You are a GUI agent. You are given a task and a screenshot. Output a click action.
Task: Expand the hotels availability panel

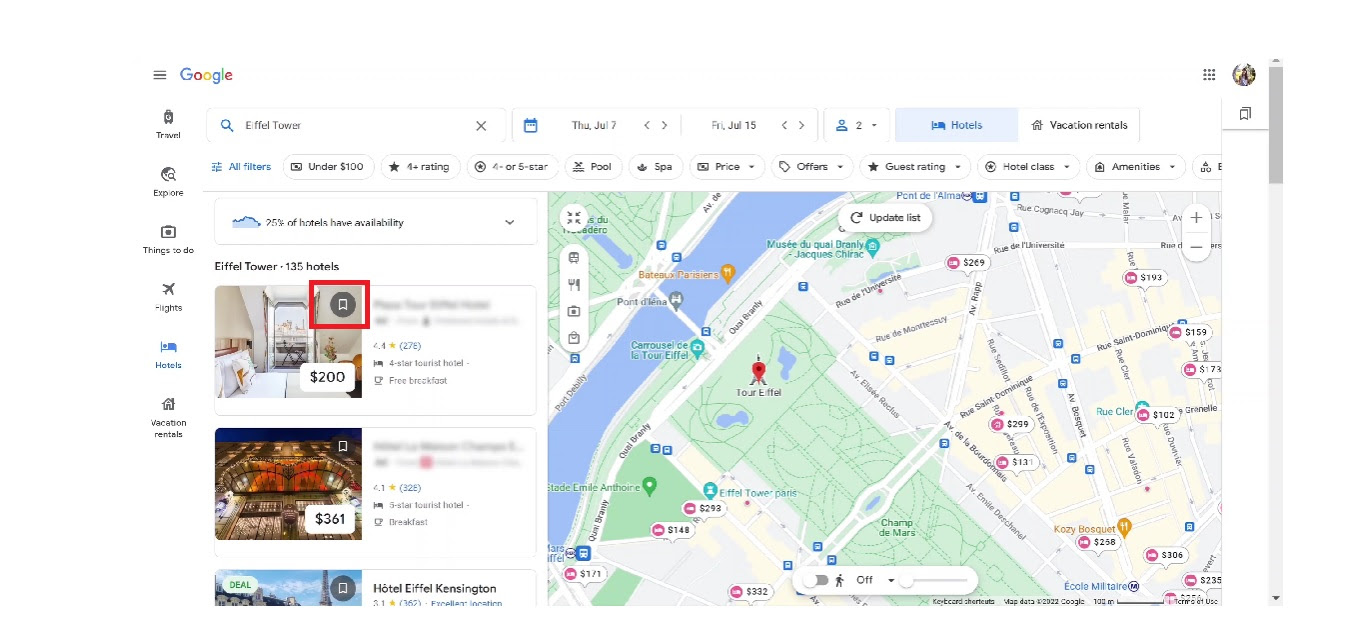376,222
